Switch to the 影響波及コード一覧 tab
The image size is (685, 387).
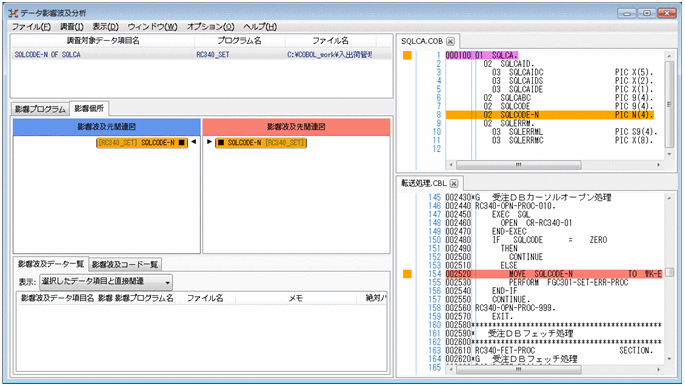click(x=125, y=265)
